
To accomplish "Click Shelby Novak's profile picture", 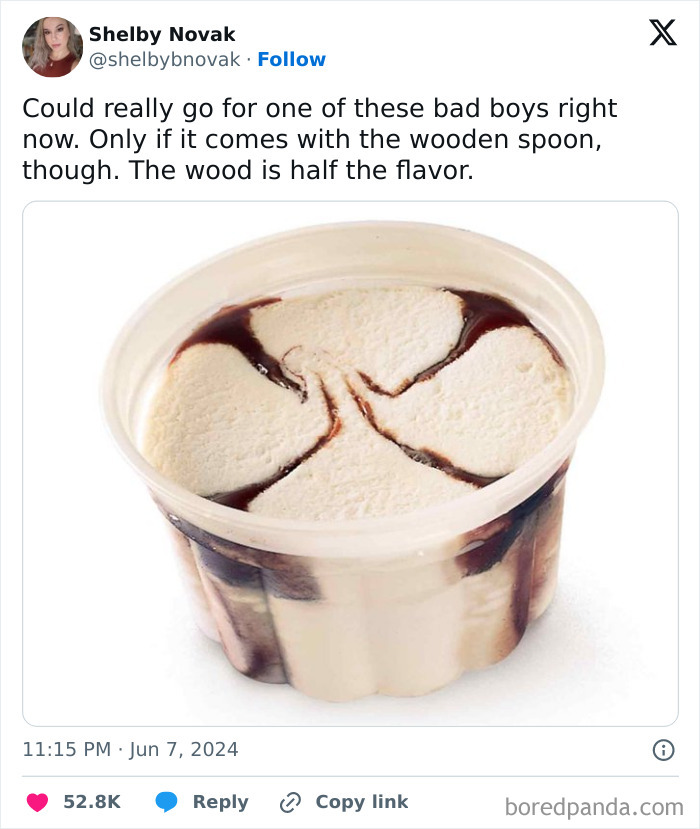I will [x=48, y=44].
